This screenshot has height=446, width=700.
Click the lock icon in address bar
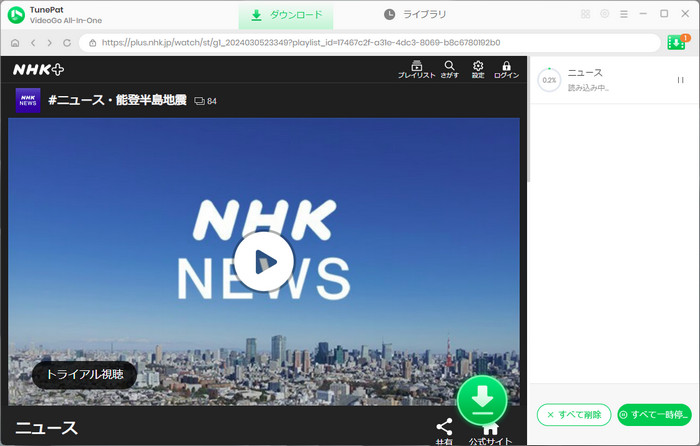point(92,43)
